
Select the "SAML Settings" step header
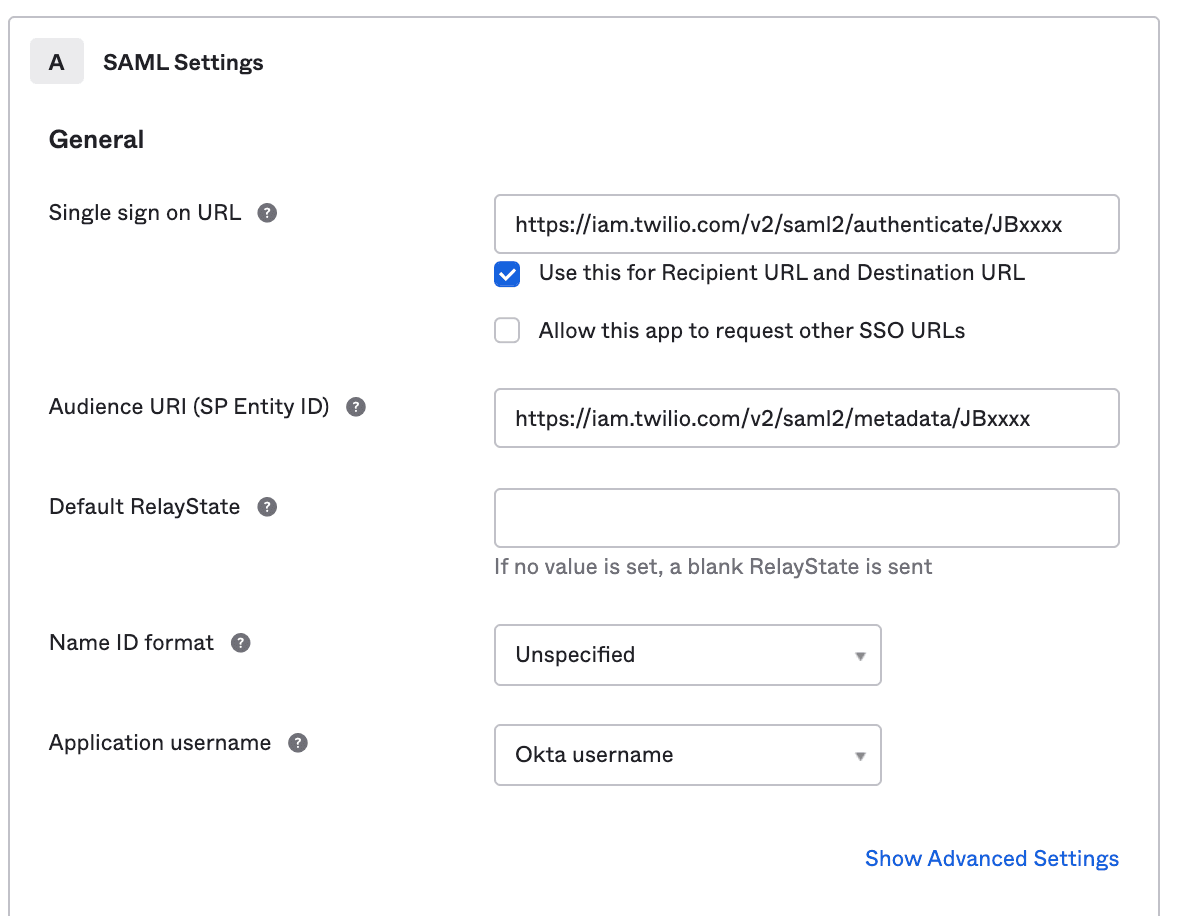click(183, 61)
